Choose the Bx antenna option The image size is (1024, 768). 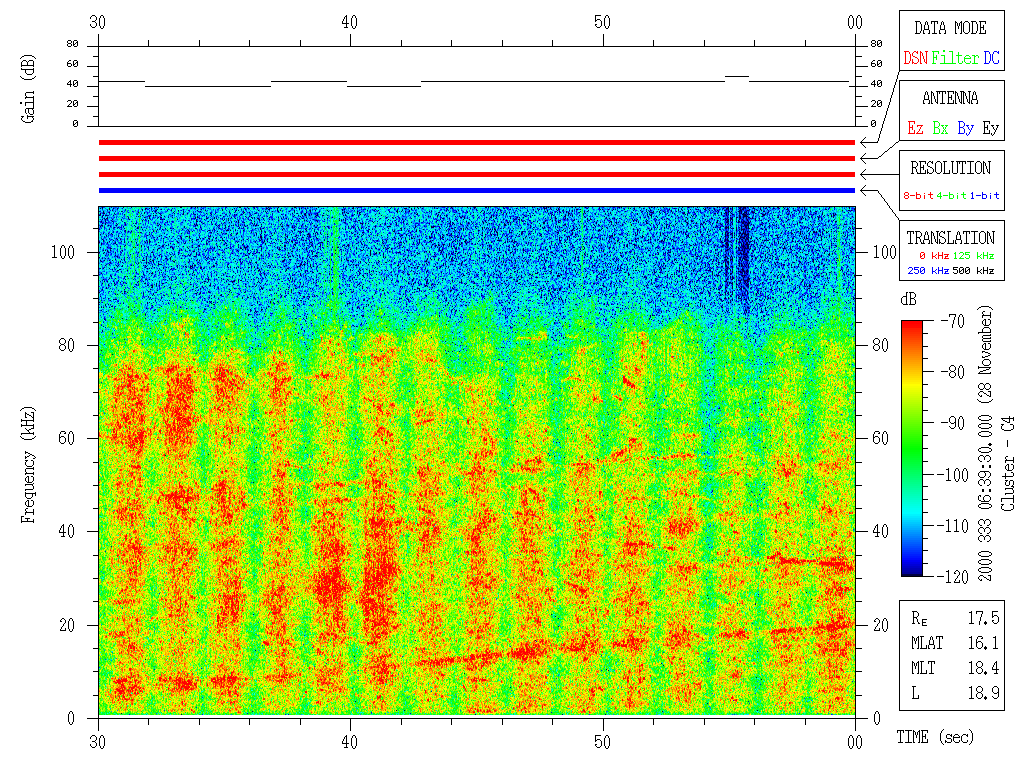tap(940, 129)
